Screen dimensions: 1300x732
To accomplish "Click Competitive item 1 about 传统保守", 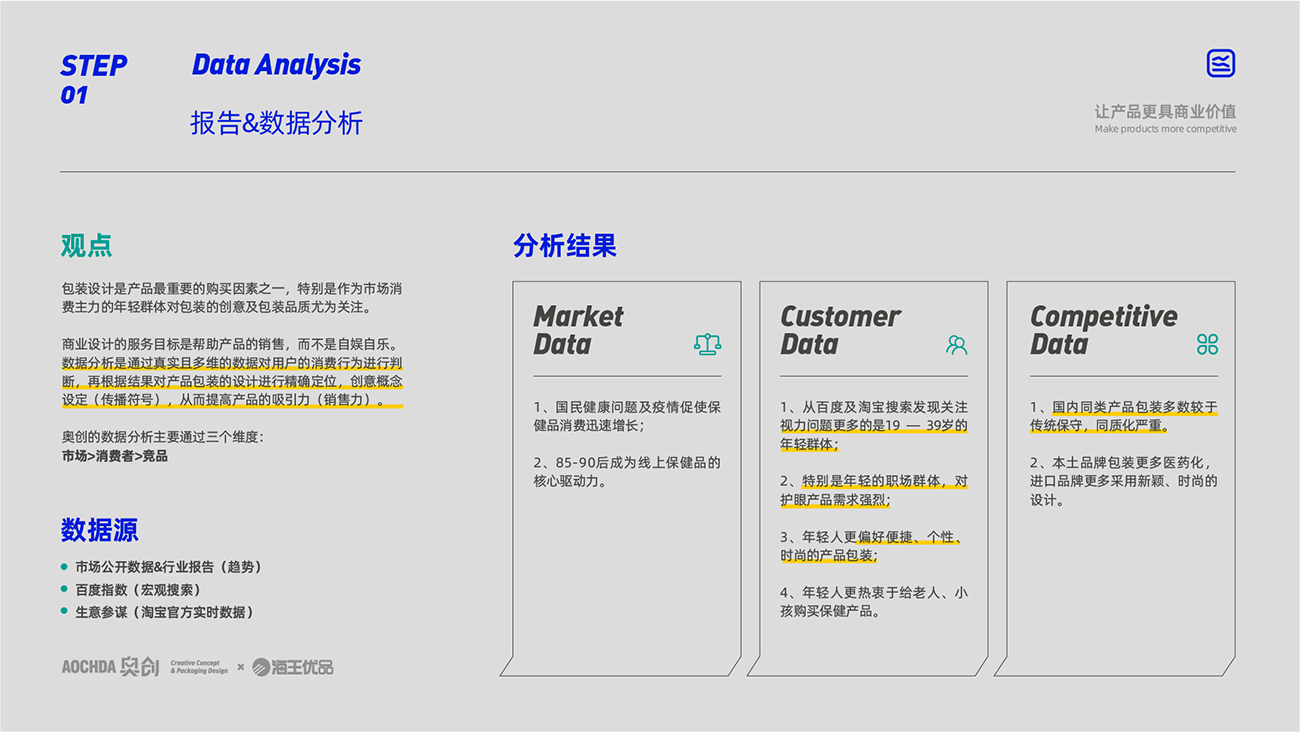I will click(1124, 416).
